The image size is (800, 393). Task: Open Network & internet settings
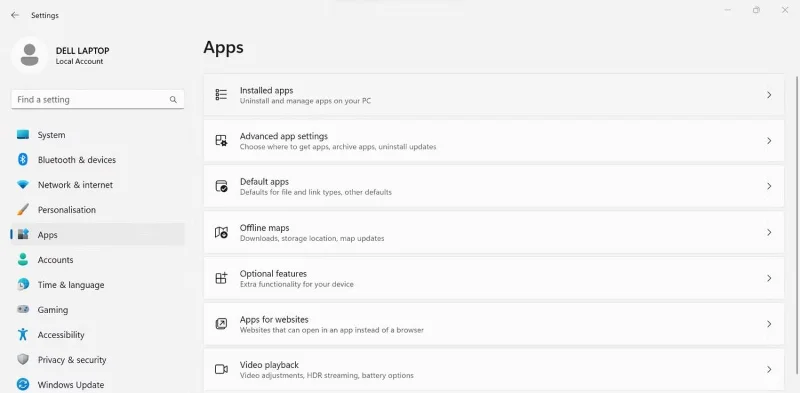[97, 185]
